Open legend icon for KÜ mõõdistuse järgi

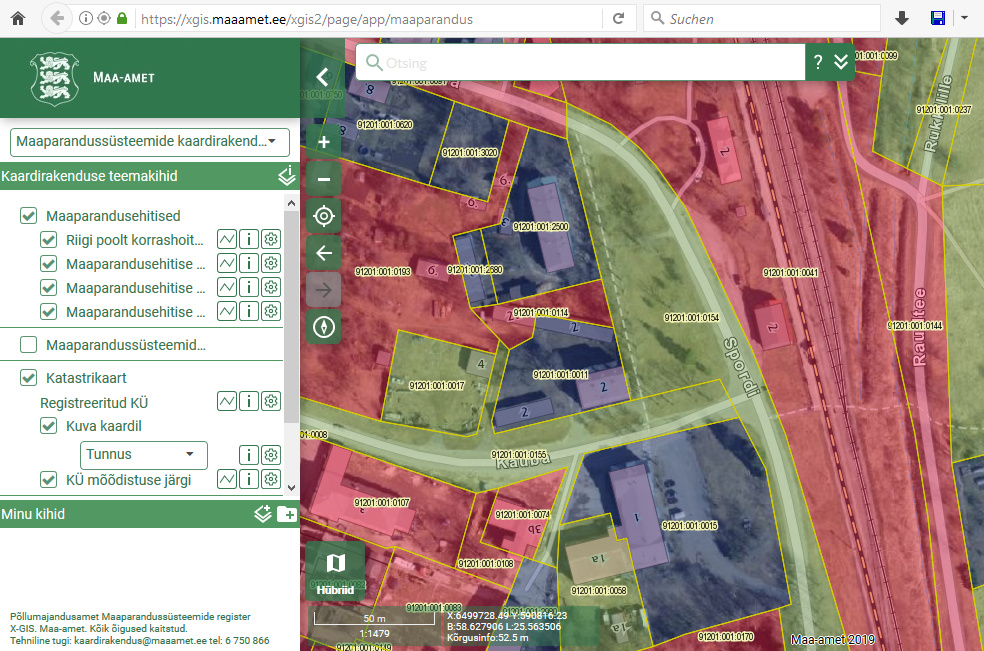click(227, 480)
